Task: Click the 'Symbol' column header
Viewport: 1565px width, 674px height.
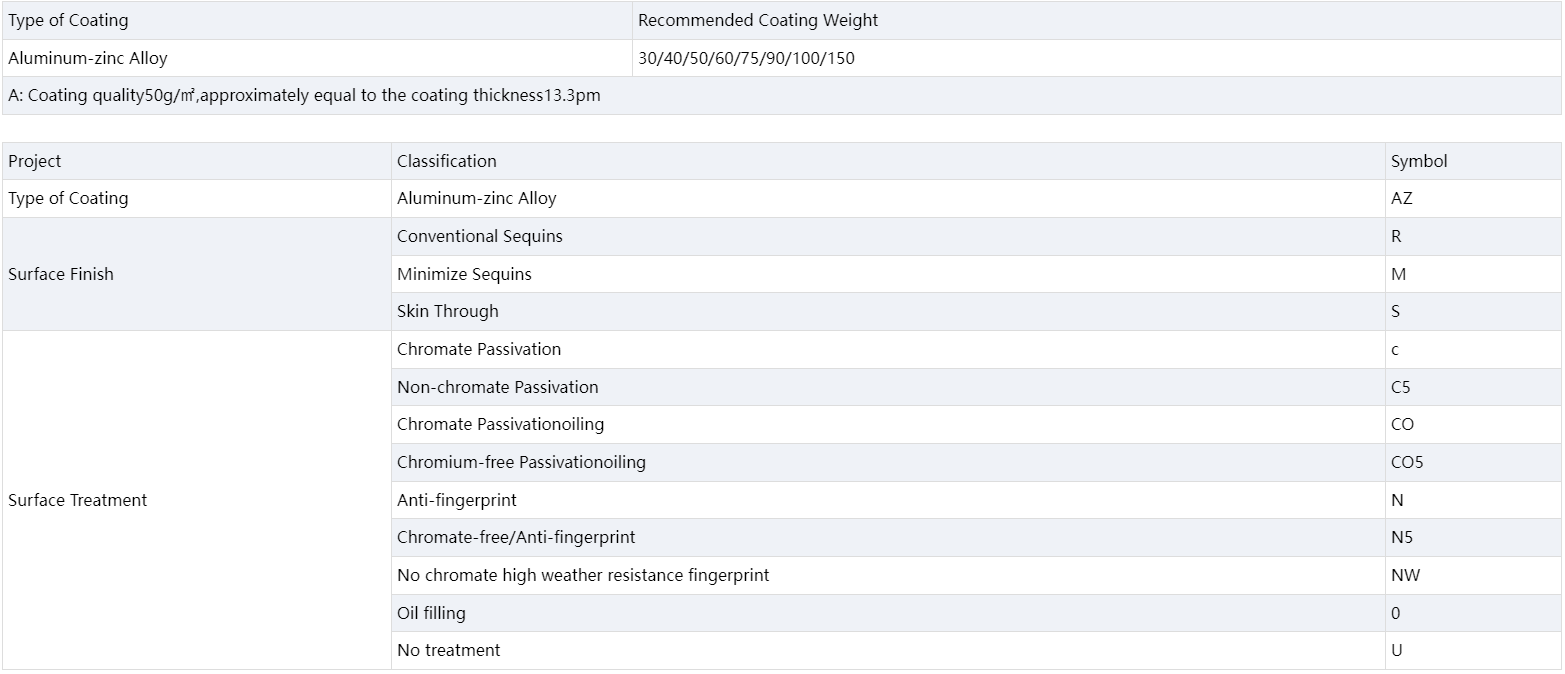Action: (1419, 161)
